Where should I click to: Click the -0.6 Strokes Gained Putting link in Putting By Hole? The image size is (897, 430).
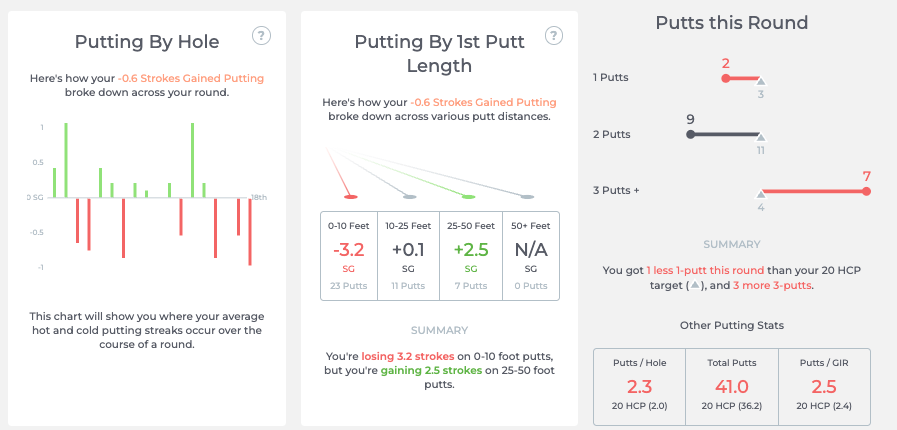(x=207, y=77)
